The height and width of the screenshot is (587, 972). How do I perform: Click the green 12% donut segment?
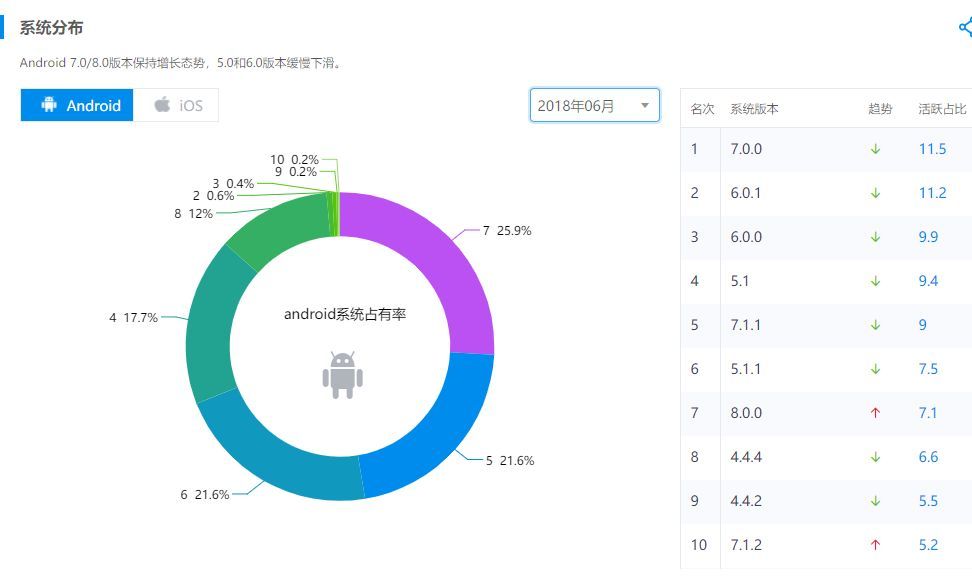282,226
